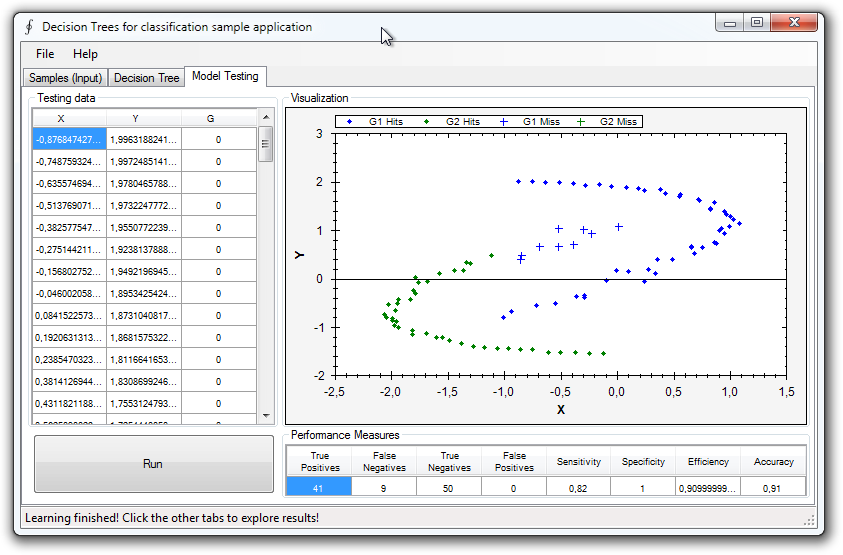The image size is (843, 555).
Task: Select the cell -0,156802752...
Action: pyautogui.click(x=69, y=272)
